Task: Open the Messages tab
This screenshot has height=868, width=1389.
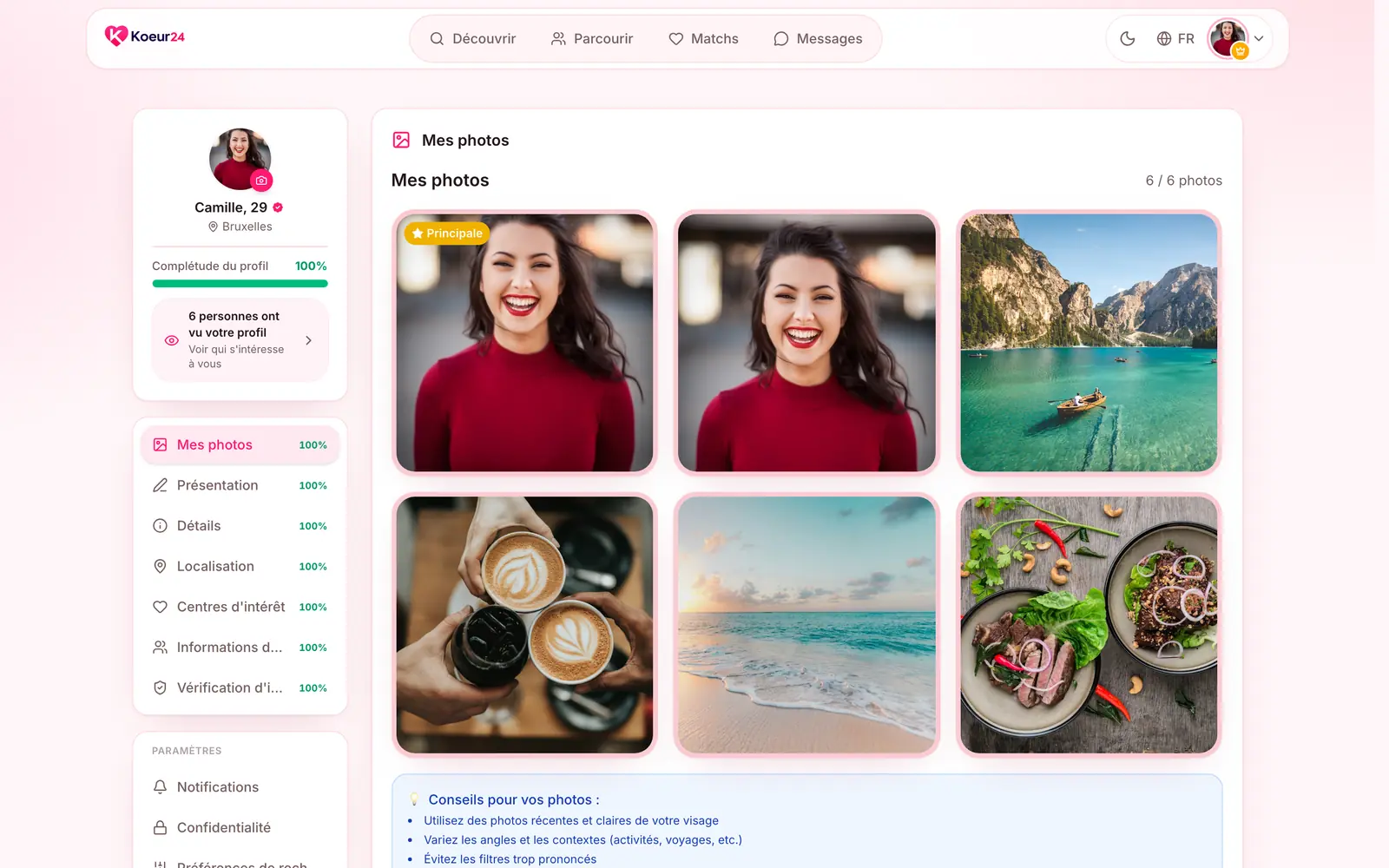Action: (x=818, y=38)
